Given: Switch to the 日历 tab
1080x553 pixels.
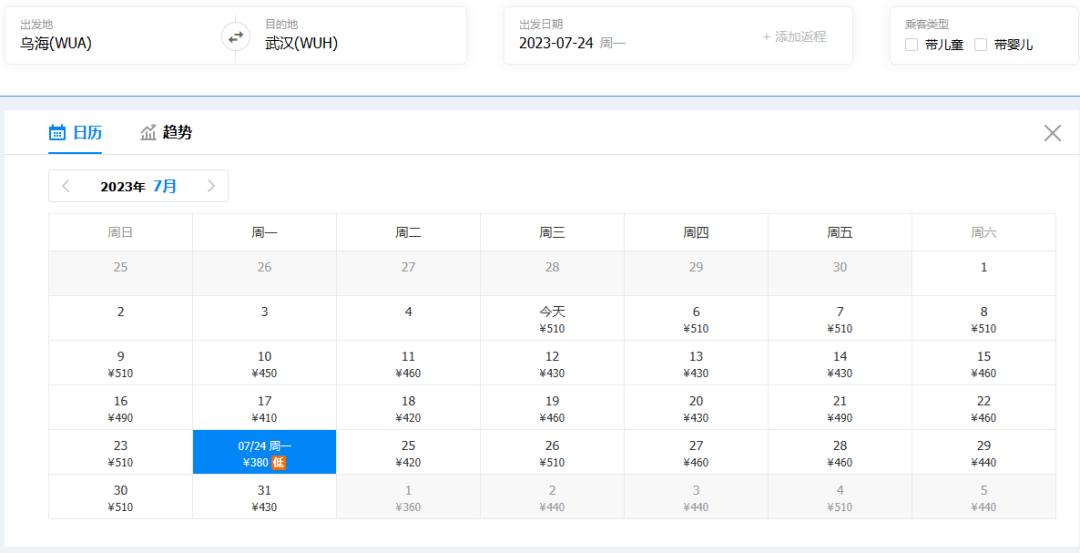Looking at the screenshot, I should (75, 132).
